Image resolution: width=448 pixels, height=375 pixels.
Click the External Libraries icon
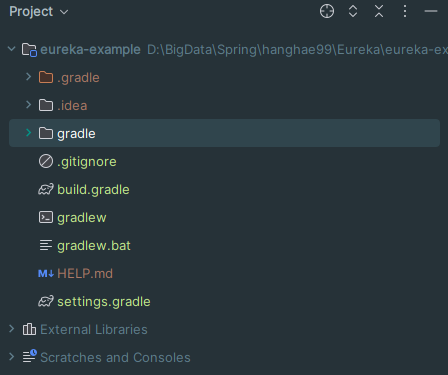click(x=29, y=329)
